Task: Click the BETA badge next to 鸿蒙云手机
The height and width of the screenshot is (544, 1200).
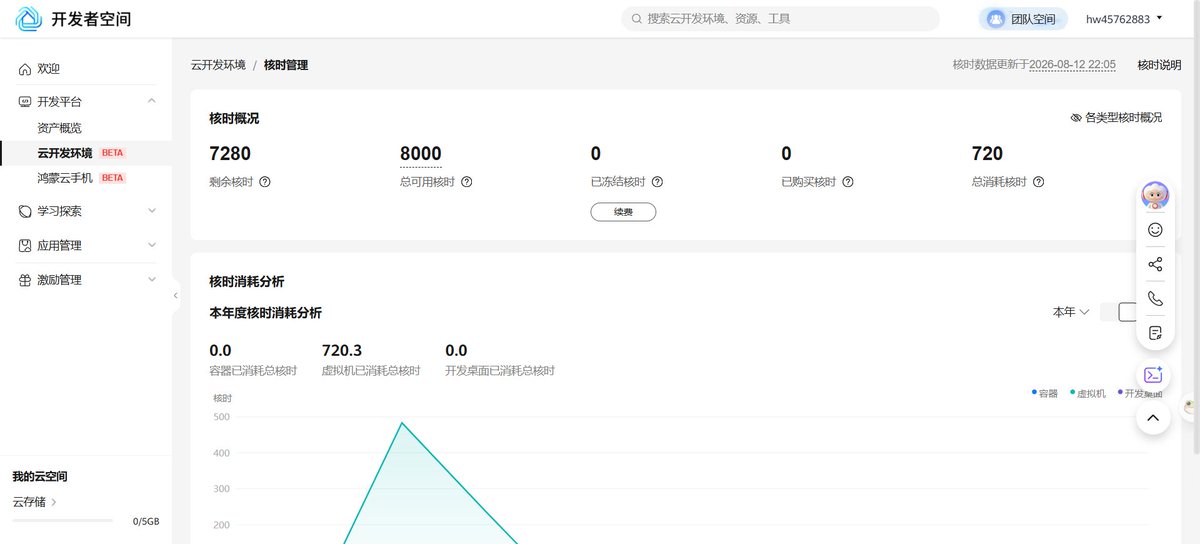Action: click(x=113, y=178)
